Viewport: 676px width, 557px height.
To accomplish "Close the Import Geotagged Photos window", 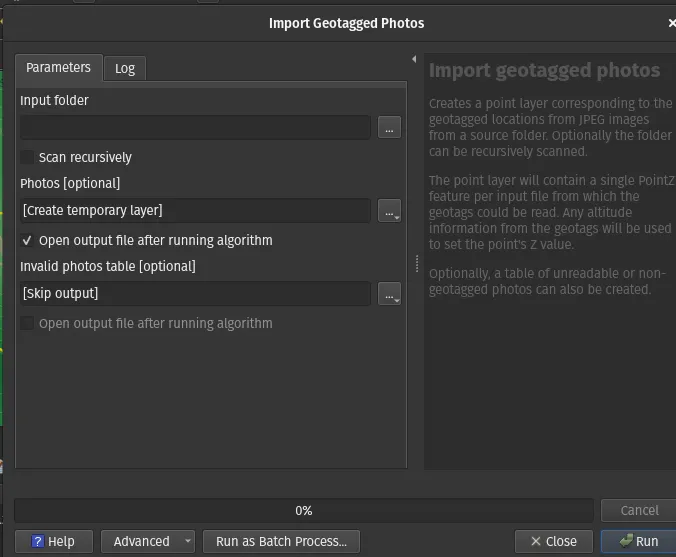I will (x=670, y=23).
